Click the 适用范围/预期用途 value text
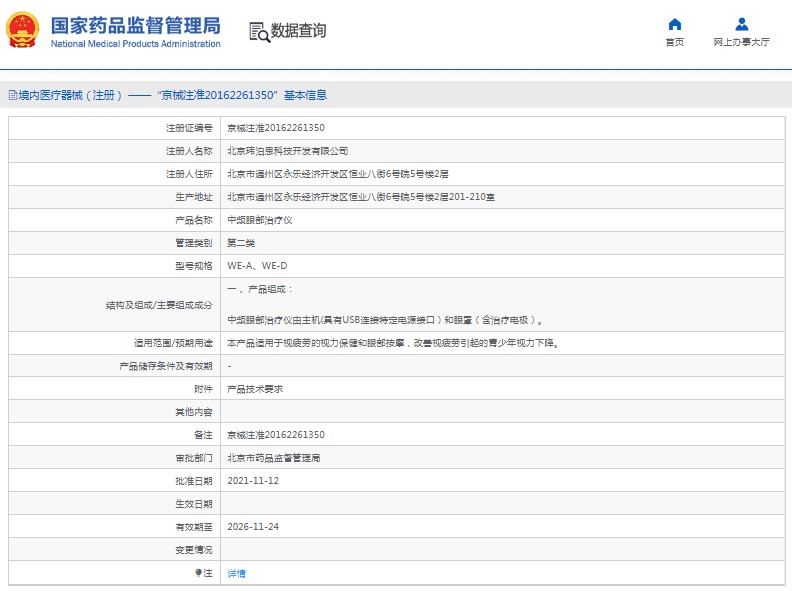This screenshot has height=591, width=792. [393, 343]
